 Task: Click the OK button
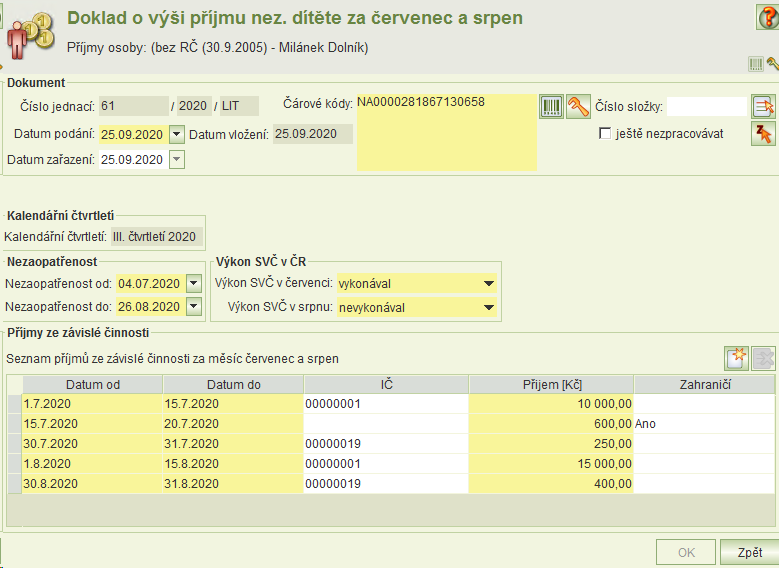pyautogui.click(x=686, y=552)
